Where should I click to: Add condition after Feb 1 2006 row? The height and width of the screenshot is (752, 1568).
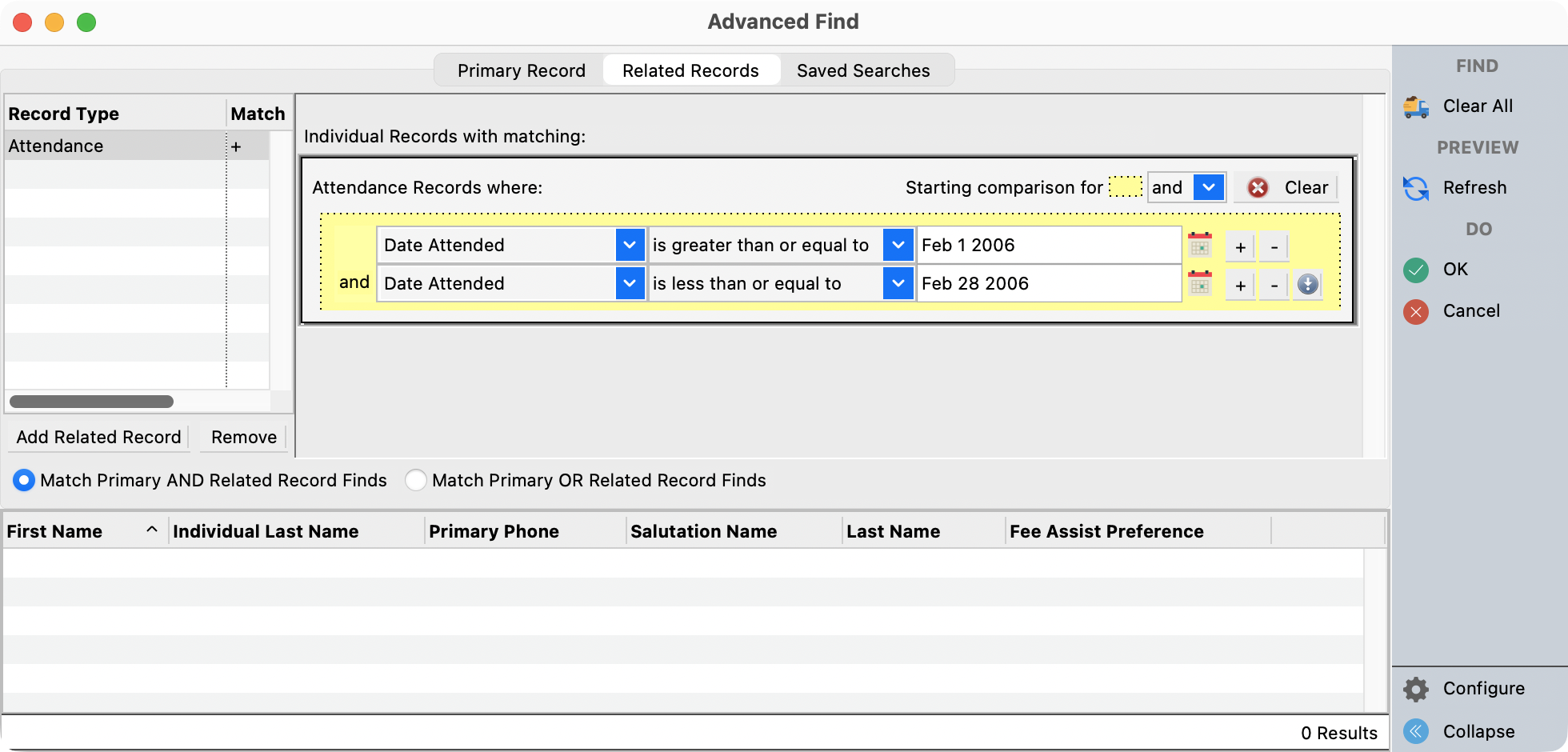(x=1240, y=246)
